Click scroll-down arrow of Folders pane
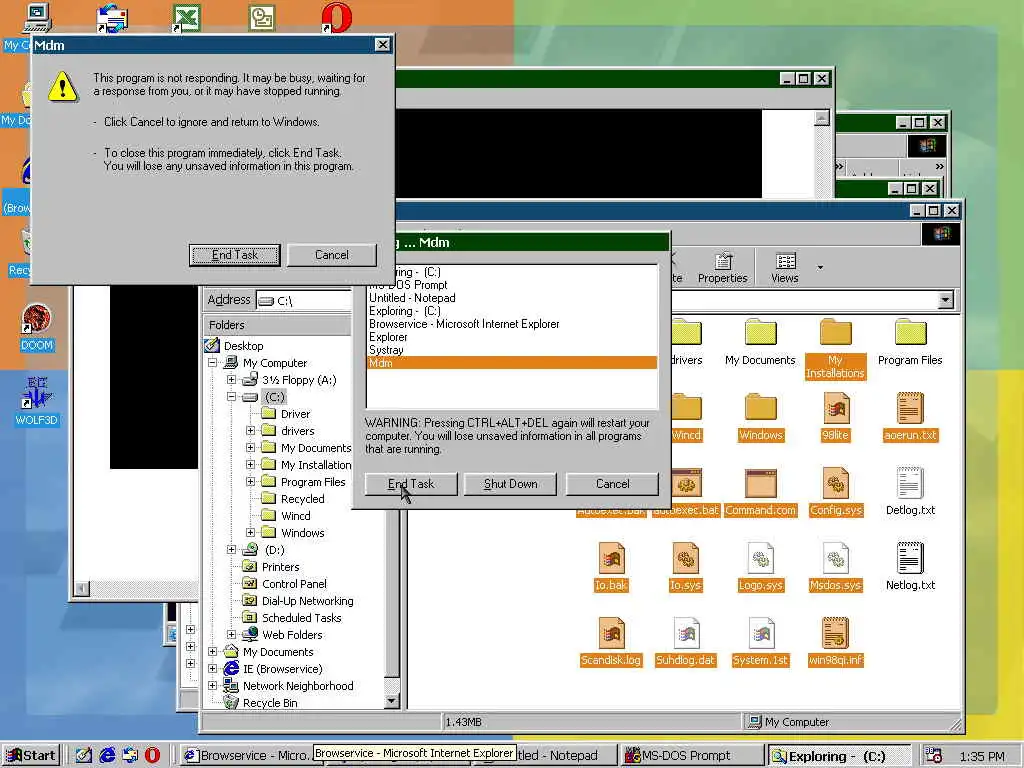1024x768 pixels. [x=392, y=701]
